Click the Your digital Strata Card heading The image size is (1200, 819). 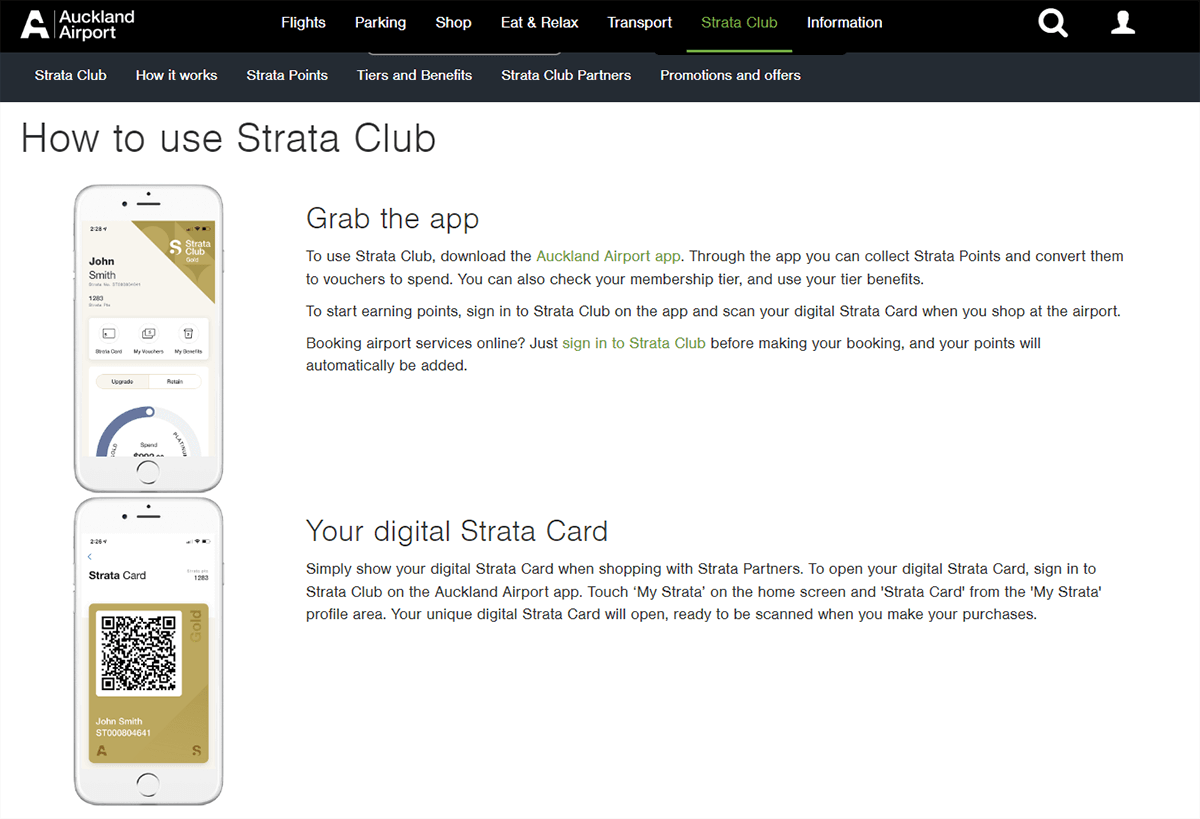[x=456, y=530]
